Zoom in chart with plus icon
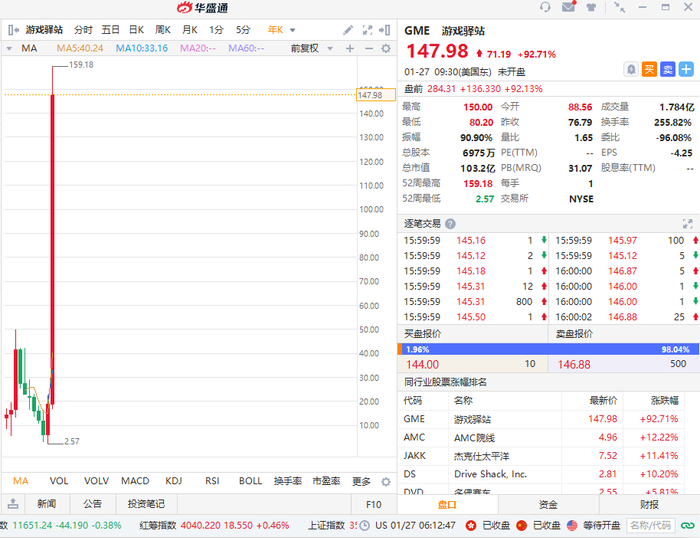Image resolution: width=700 pixels, height=538 pixels. [x=350, y=48]
